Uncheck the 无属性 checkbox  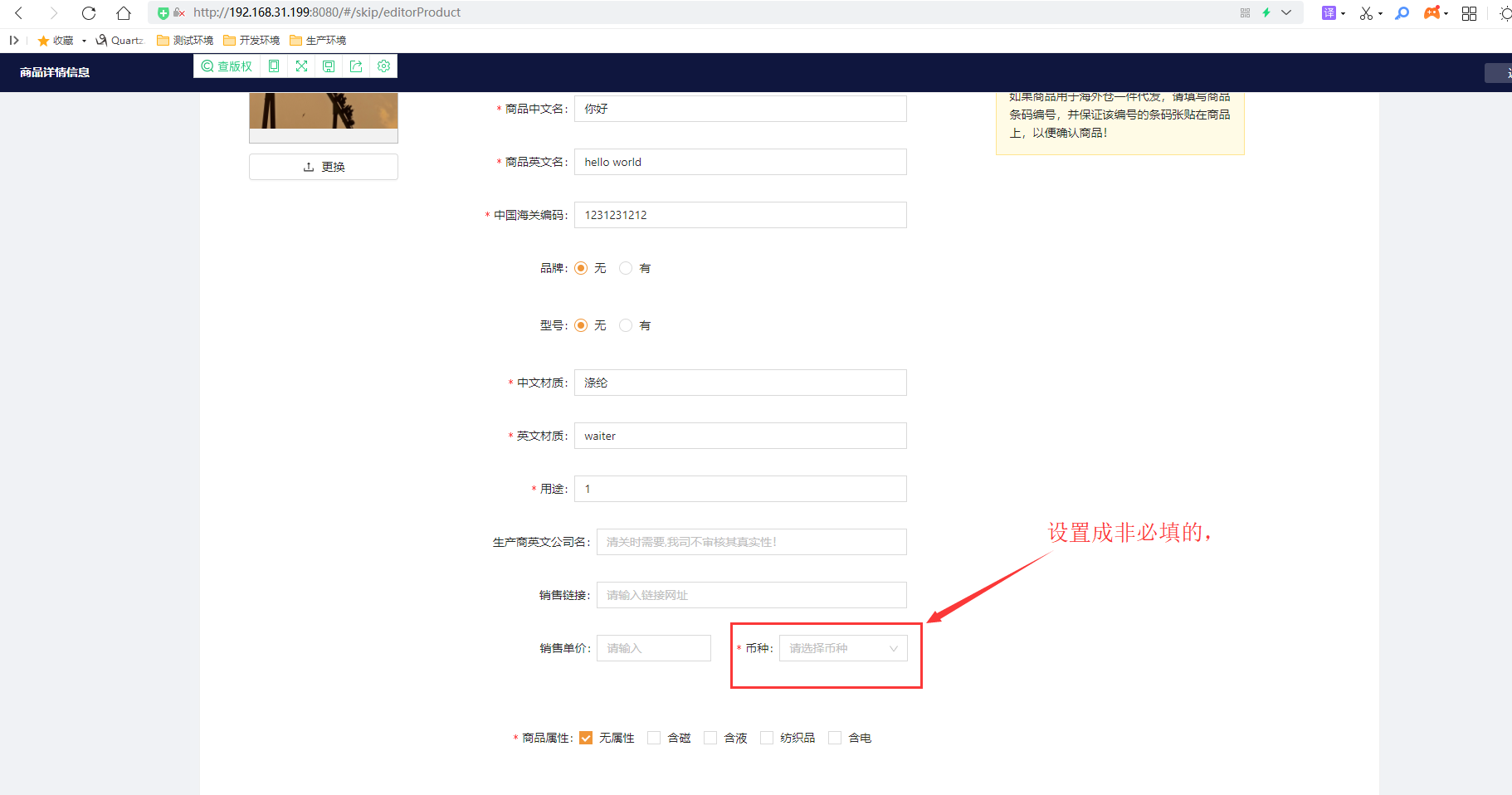[x=586, y=738]
